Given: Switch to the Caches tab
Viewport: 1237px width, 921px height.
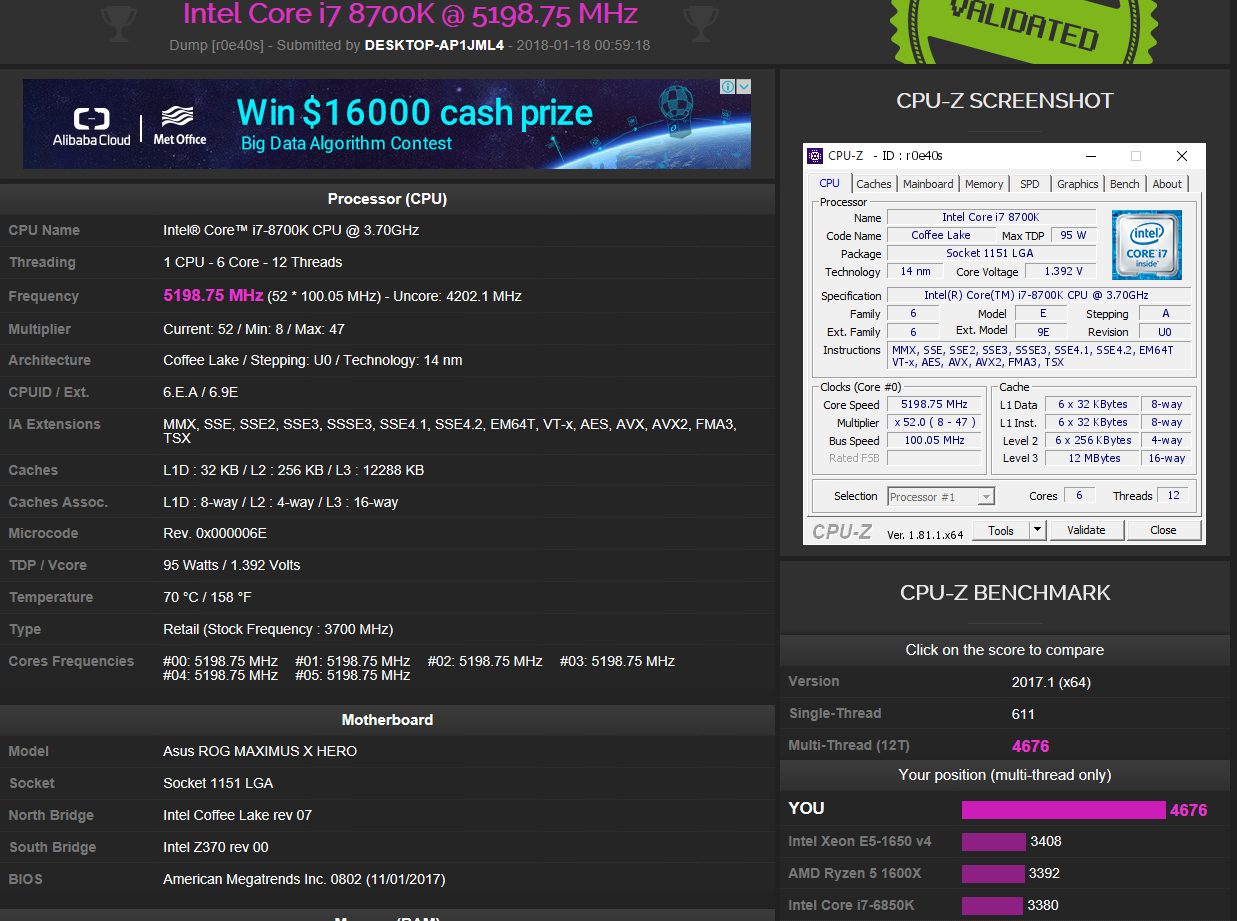Looking at the screenshot, I should (x=874, y=184).
